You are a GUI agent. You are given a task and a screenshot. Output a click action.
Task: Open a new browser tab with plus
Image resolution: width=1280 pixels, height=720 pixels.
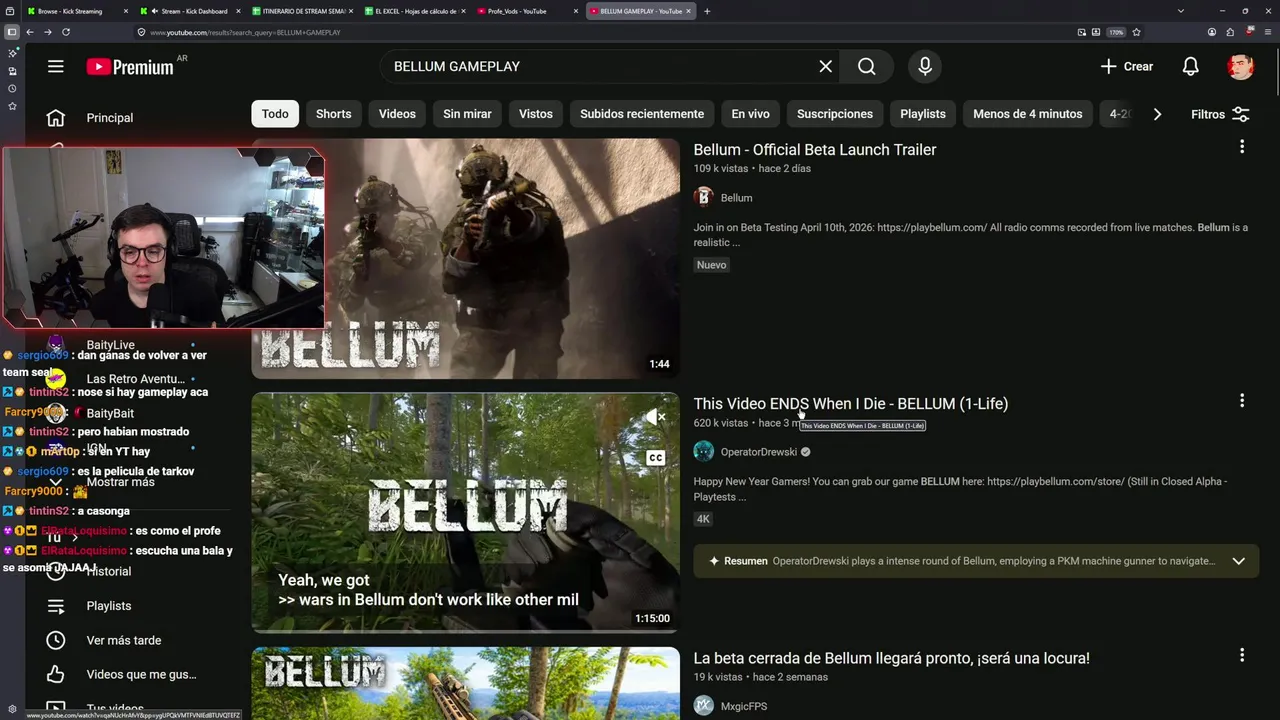[707, 11]
